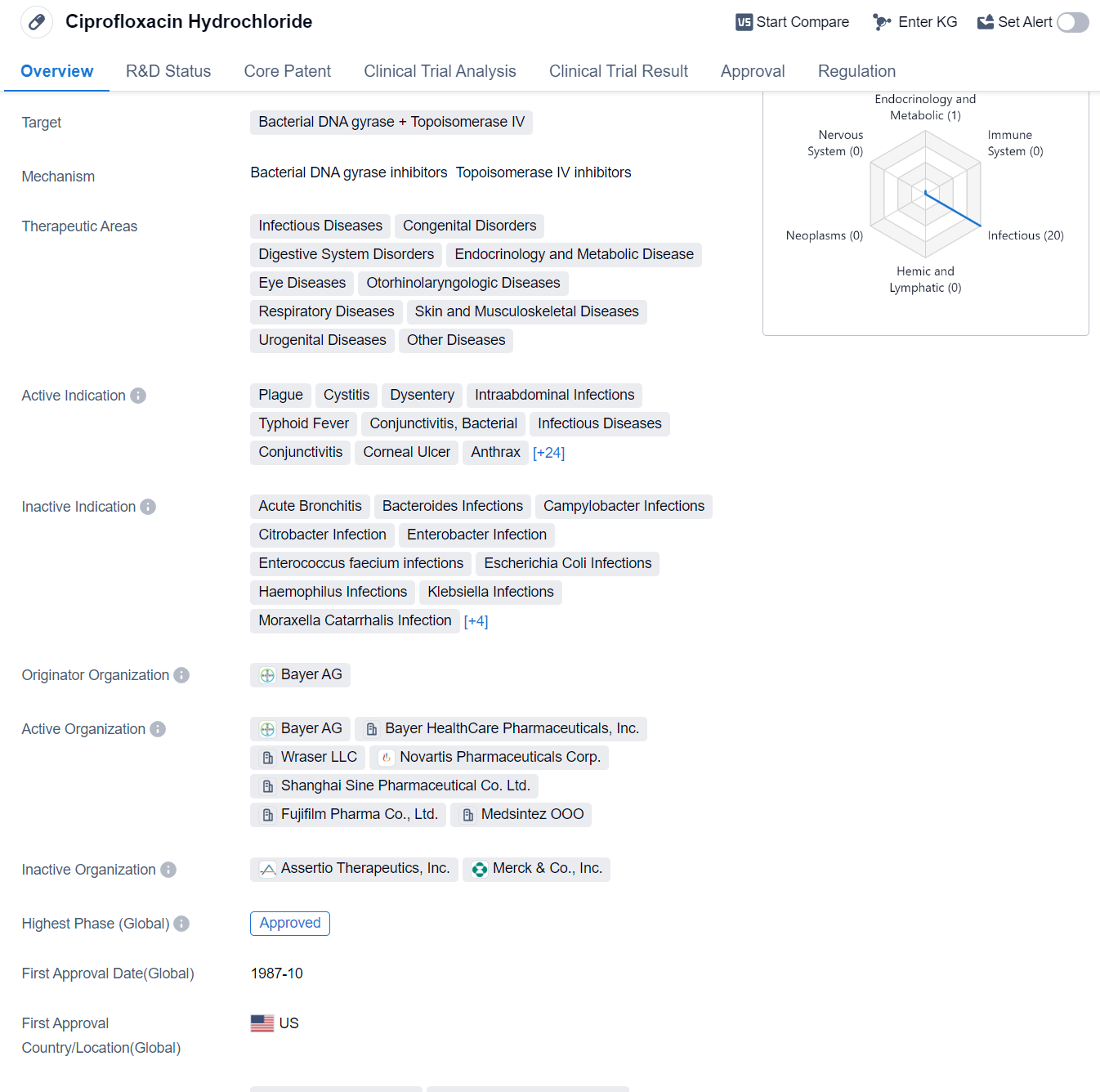Open the Core Patent tab

287,71
